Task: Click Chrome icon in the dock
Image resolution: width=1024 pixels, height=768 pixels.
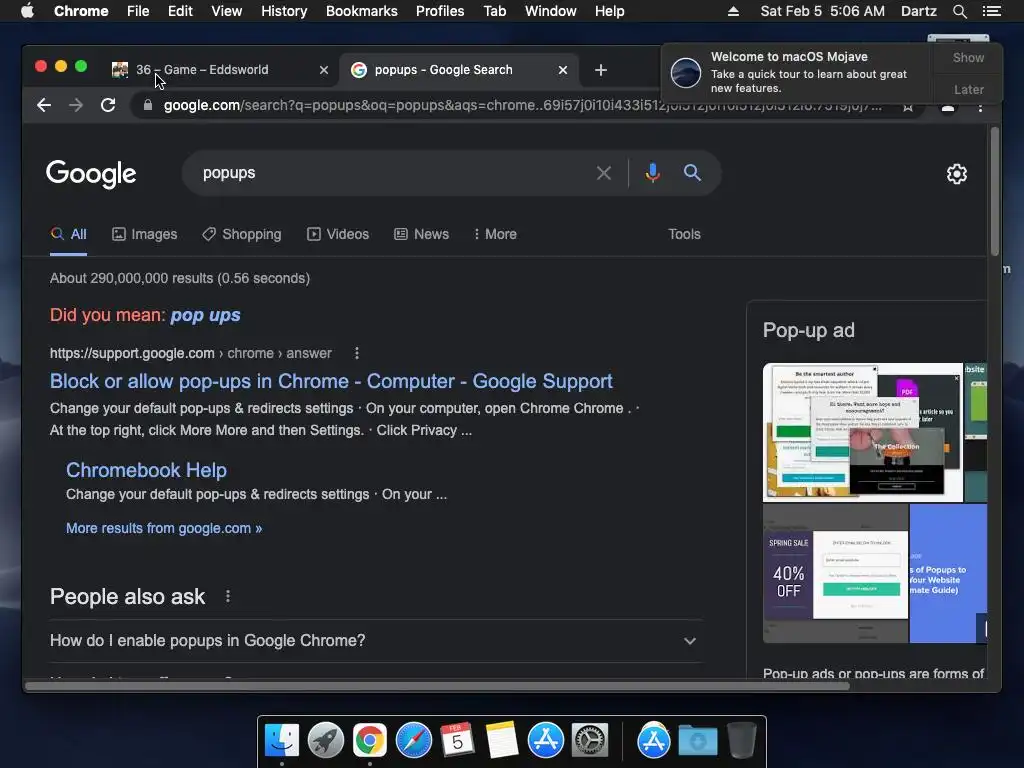Action: click(370, 741)
